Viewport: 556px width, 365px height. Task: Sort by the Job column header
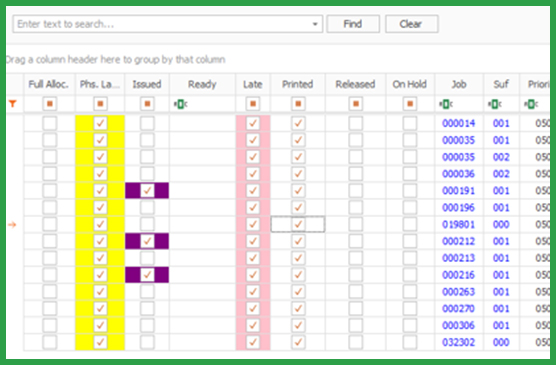tap(459, 84)
